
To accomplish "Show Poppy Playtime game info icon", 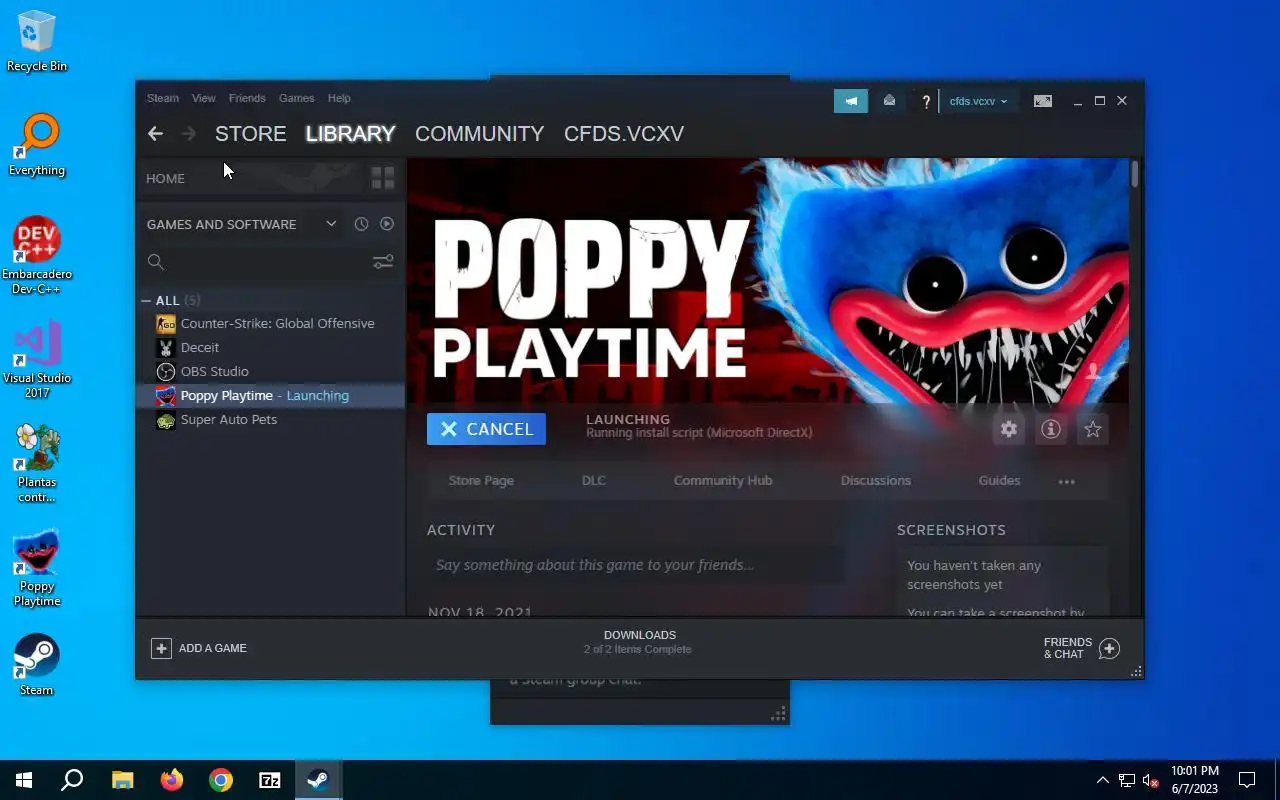I will click(x=1051, y=429).
